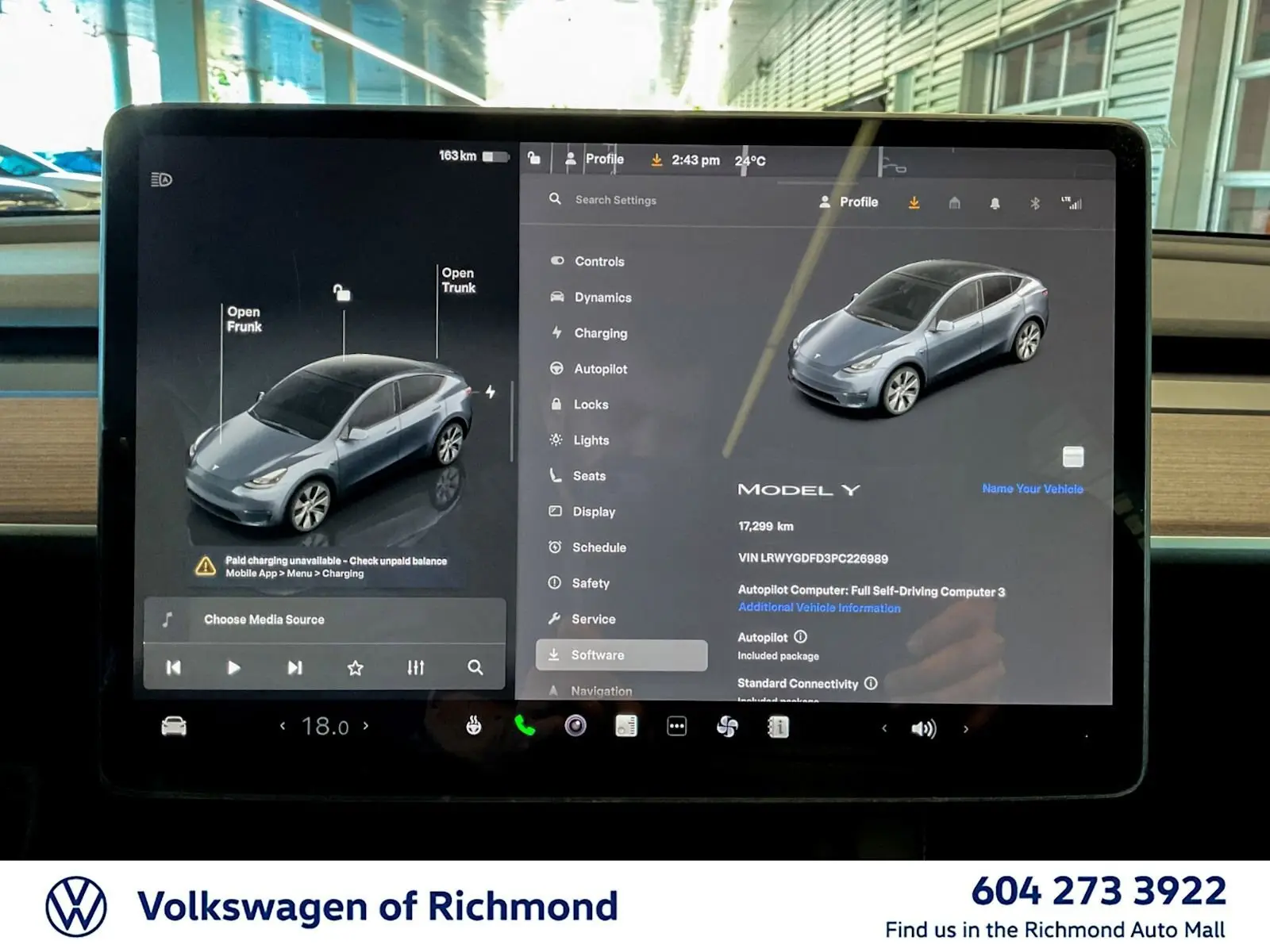
Task: Tap the unlock padlock above the car
Action: [x=341, y=292]
